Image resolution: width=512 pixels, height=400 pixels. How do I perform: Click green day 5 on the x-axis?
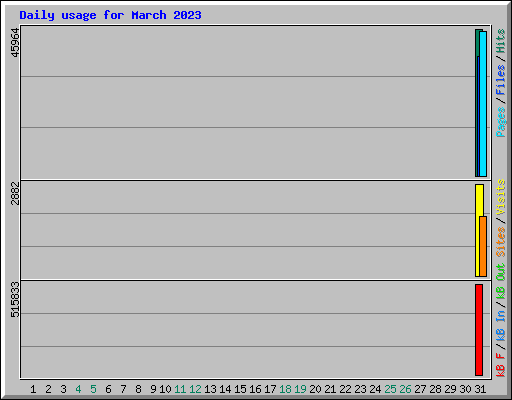tap(93, 389)
